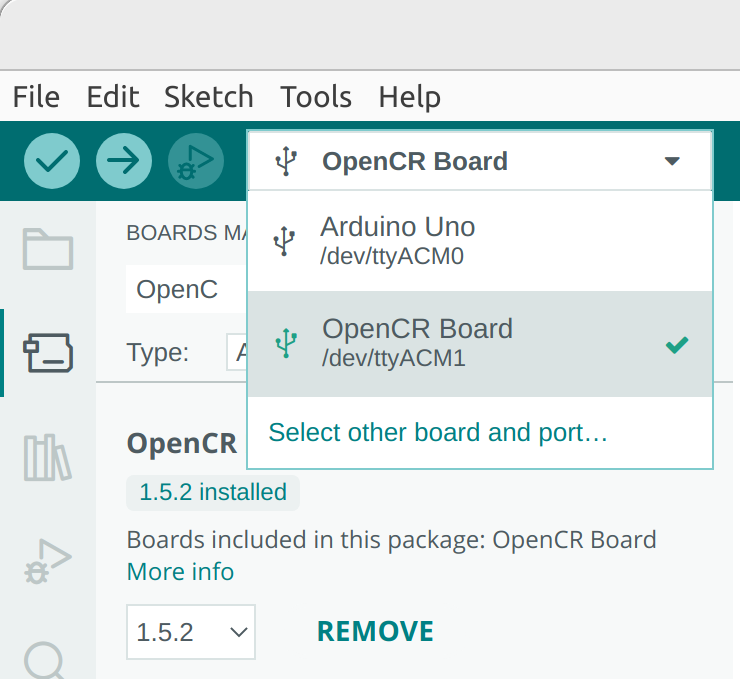Open the File menu

click(36, 97)
